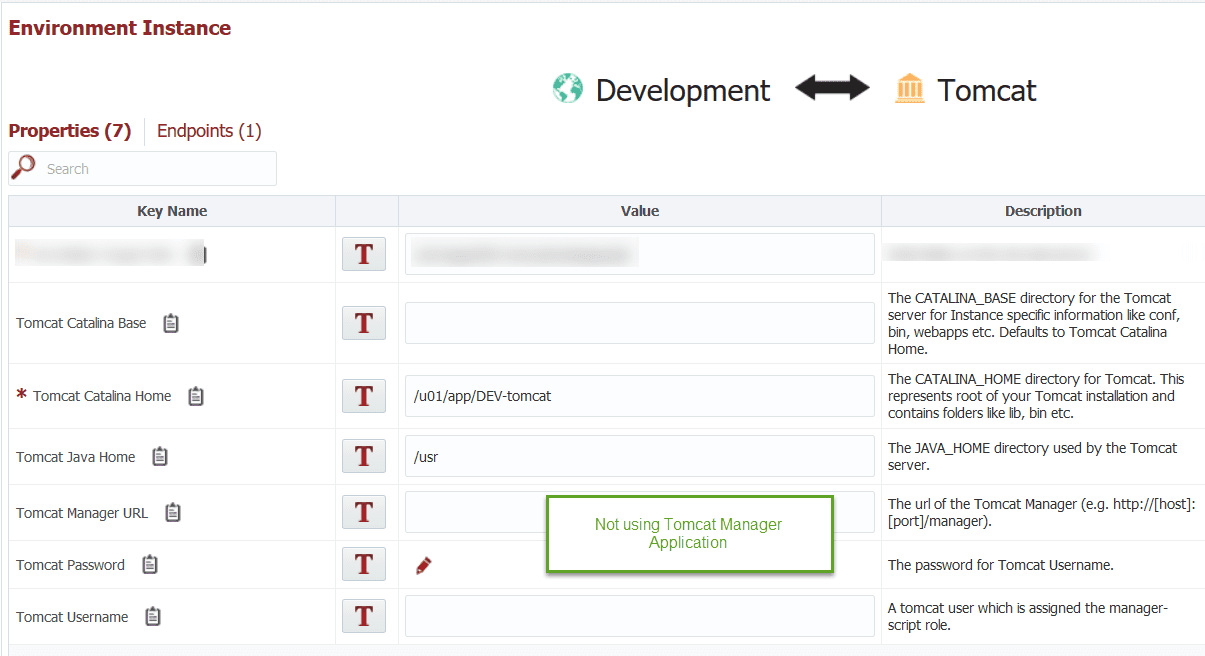Click the Tomcat building icon
The width and height of the screenshot is (1205, 656).
click(x=910, y=88)
